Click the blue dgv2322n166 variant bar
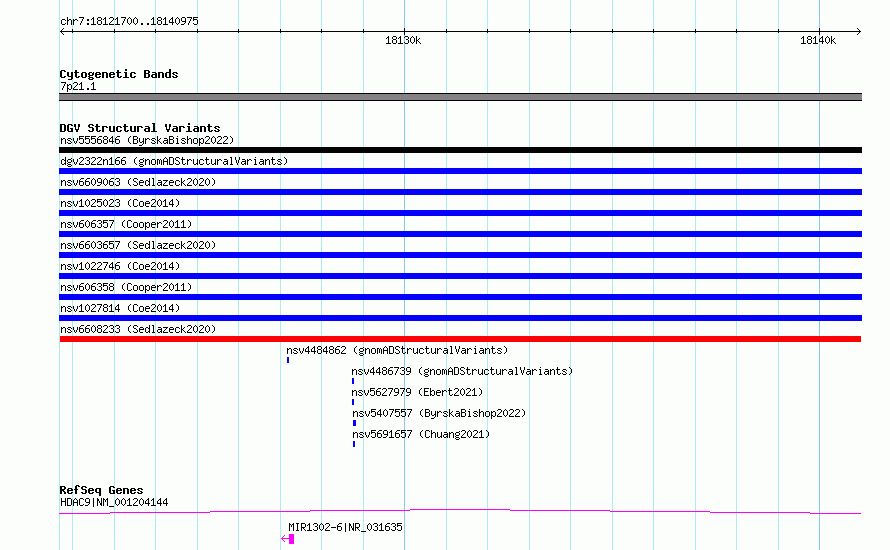The image size is (890, 550). [460, 171]
